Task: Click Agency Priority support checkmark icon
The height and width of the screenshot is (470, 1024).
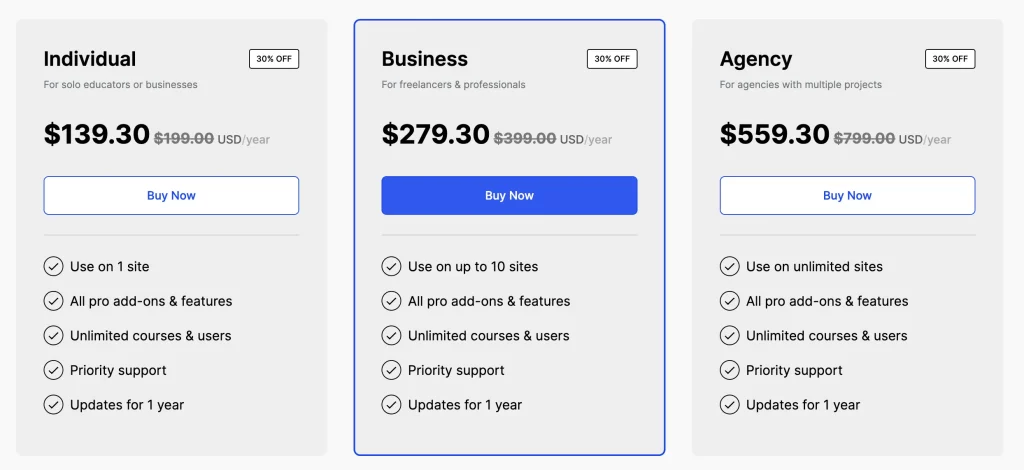Action: pyautogui.click(x=729, y=370)
